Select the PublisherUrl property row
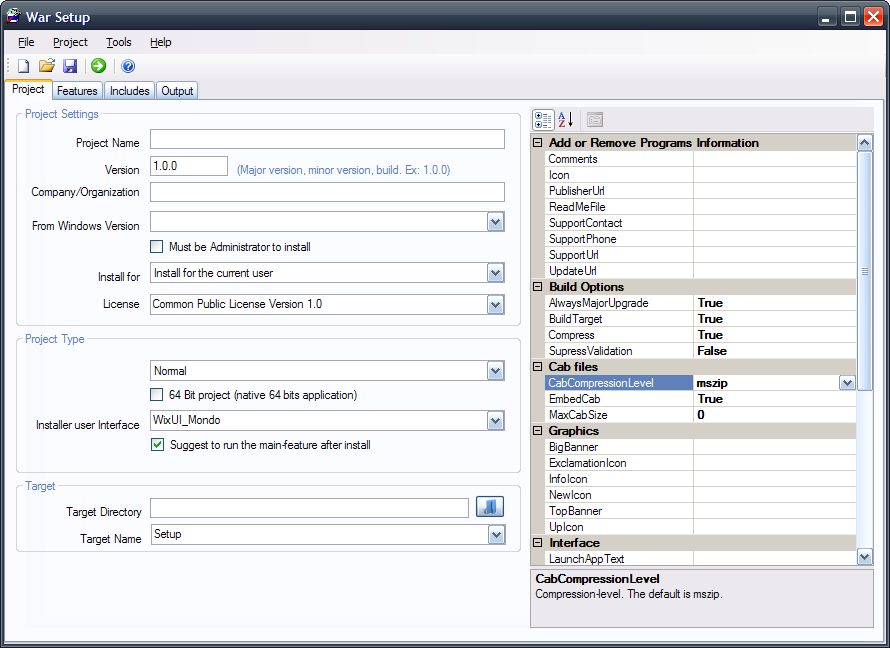Image resolution: width=890 pixels, height=648 pixels. (700, 191)
